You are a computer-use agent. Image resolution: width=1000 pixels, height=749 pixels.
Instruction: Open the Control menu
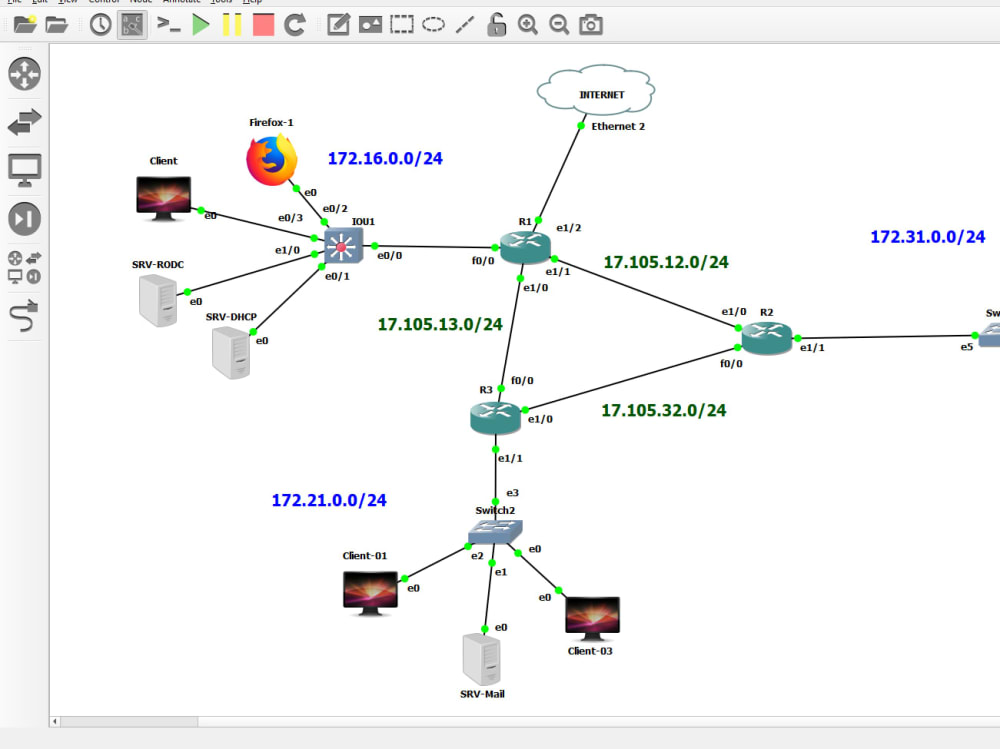pyautogui.click(x=104, y=2)
